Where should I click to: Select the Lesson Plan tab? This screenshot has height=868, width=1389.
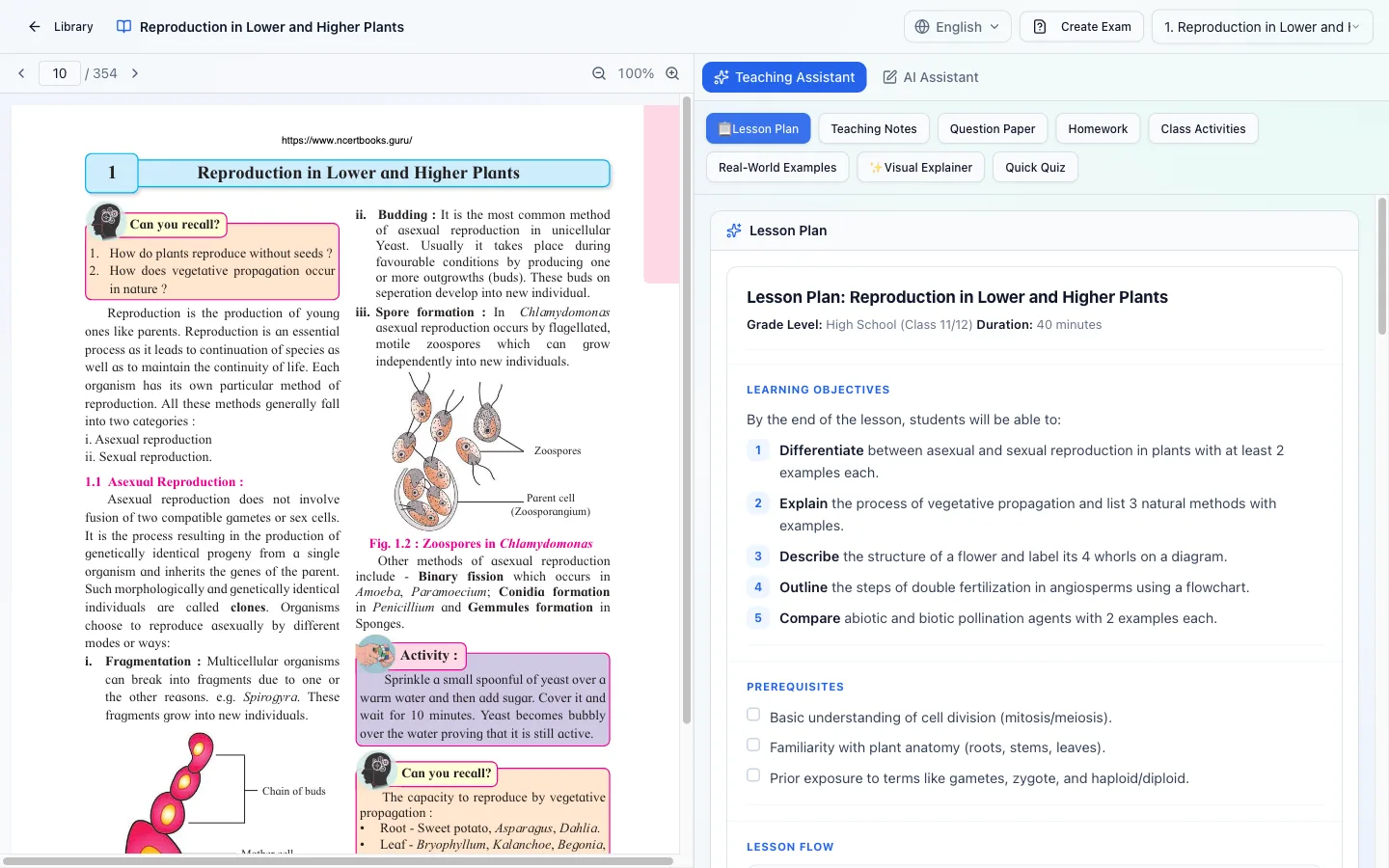(758, 128)
